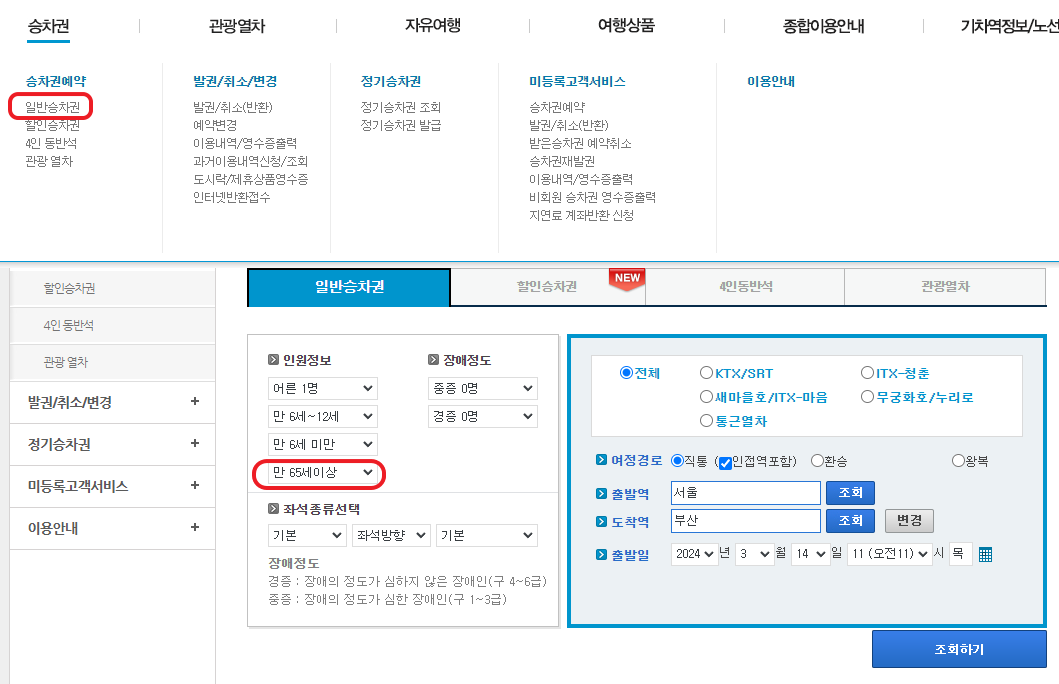
Task: Open the departure date calendar icon
Action: point(985,554)
